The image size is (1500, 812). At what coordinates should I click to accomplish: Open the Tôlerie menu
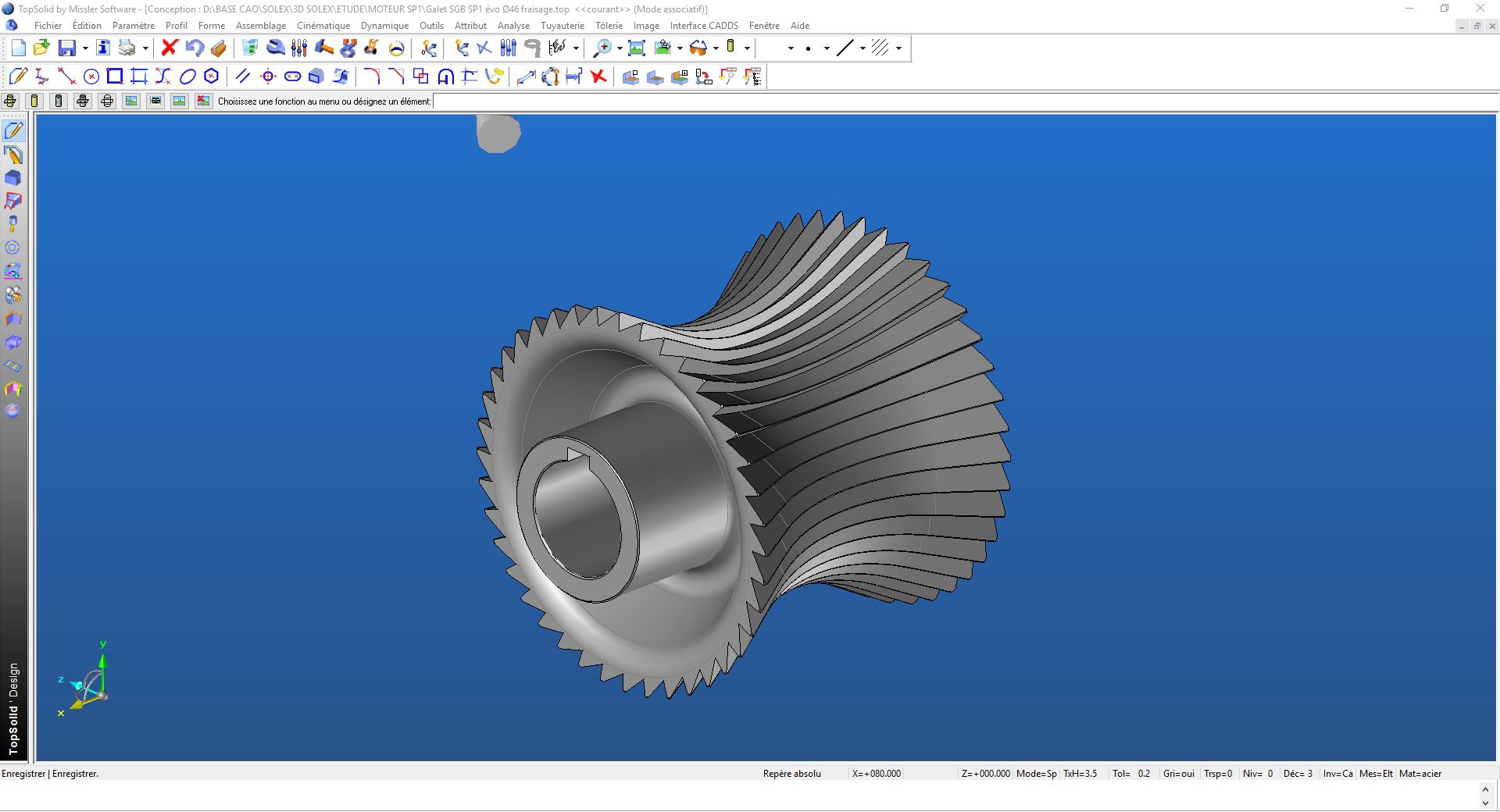(609, 26)
